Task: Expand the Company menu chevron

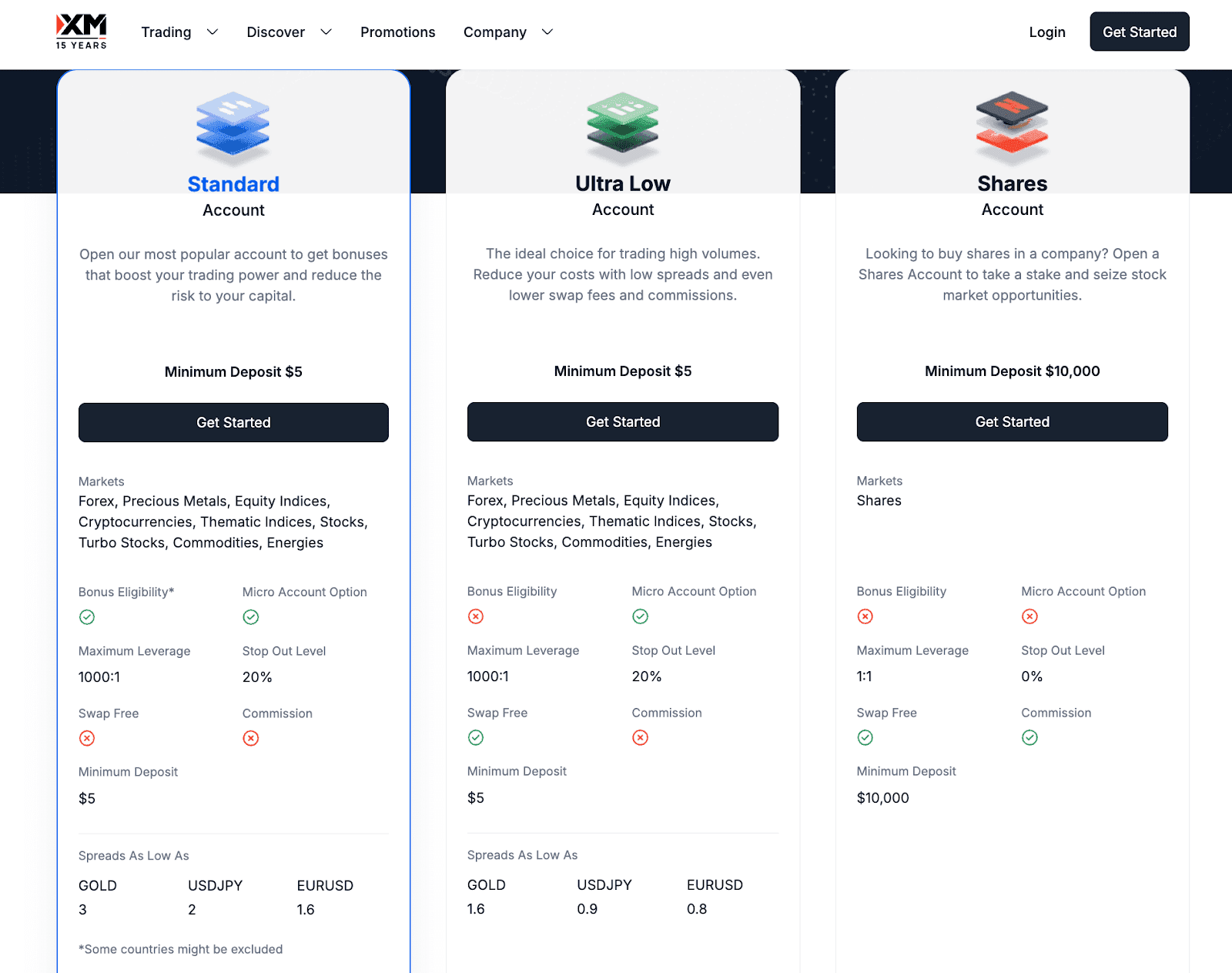Action: tap(547, 32)
